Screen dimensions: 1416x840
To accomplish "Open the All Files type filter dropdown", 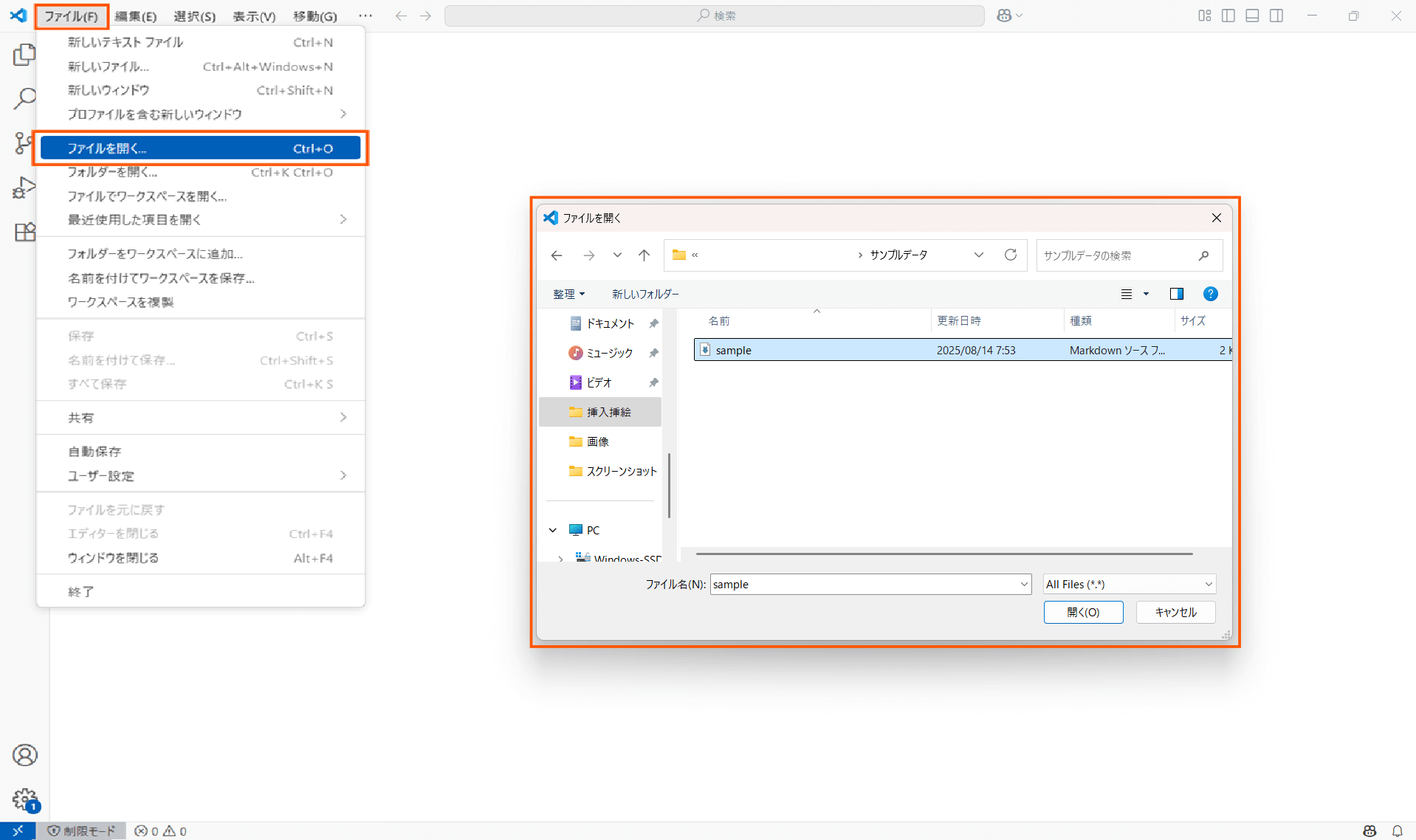I will point(1128,584).
